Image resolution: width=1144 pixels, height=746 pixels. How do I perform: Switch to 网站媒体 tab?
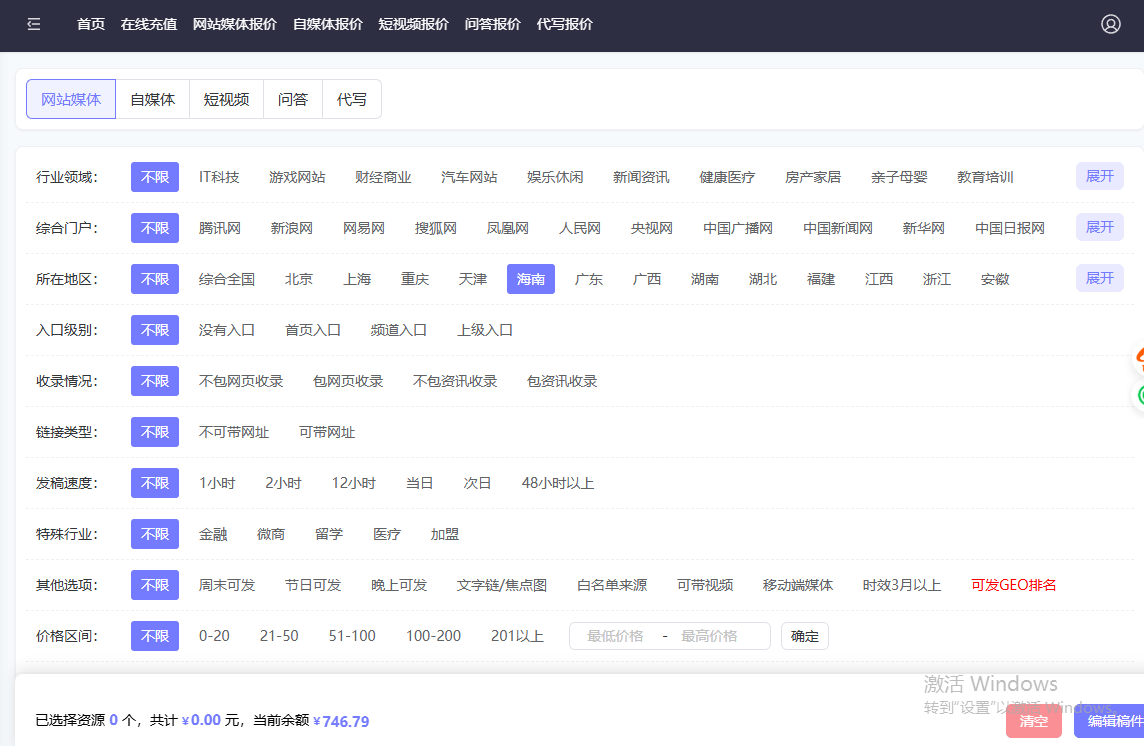(71, 99)
